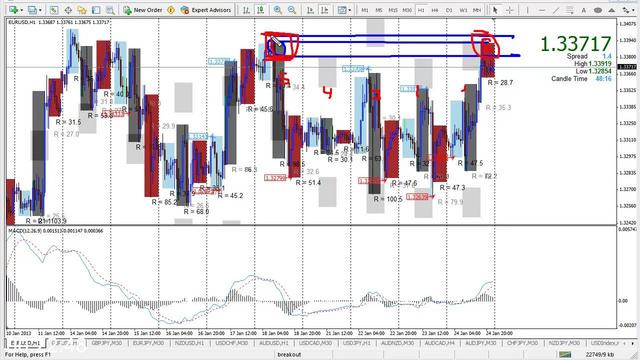The image size is (640, 360).
Task: Zoom in on the chart
Action: pos(278,10)
